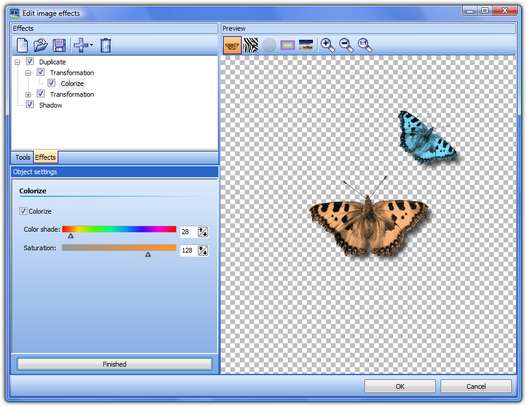The width and height of the screenshot is (527, 407).
Task: Click the Saturation slider handle
Action: 148,254
